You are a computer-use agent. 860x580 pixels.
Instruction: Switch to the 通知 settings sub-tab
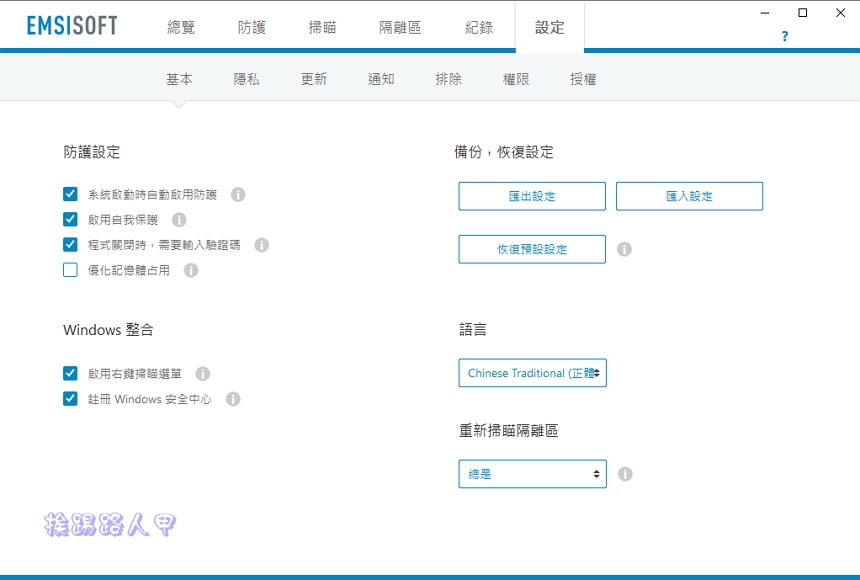click(381, 79)
